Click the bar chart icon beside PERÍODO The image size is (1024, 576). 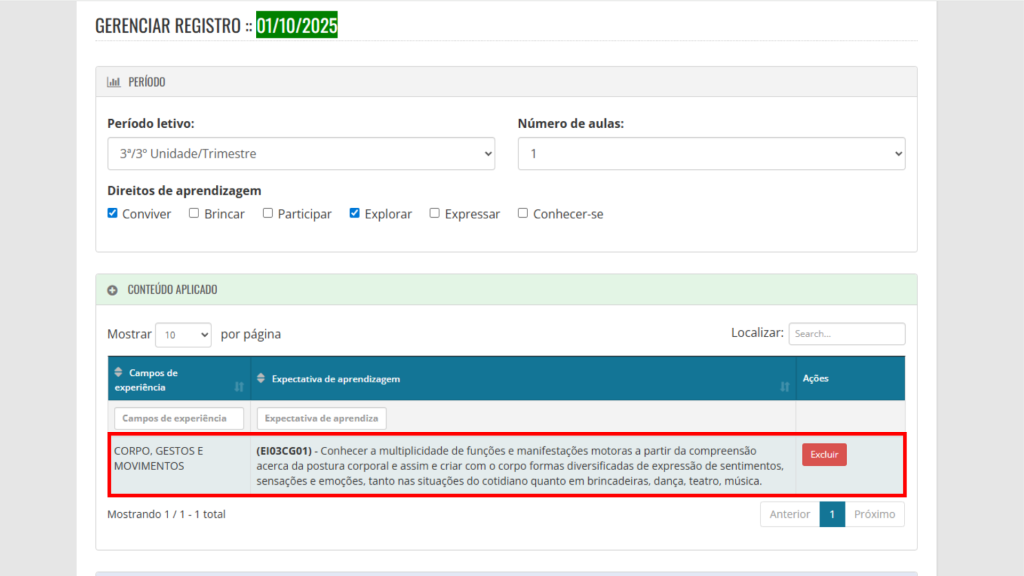113,82
